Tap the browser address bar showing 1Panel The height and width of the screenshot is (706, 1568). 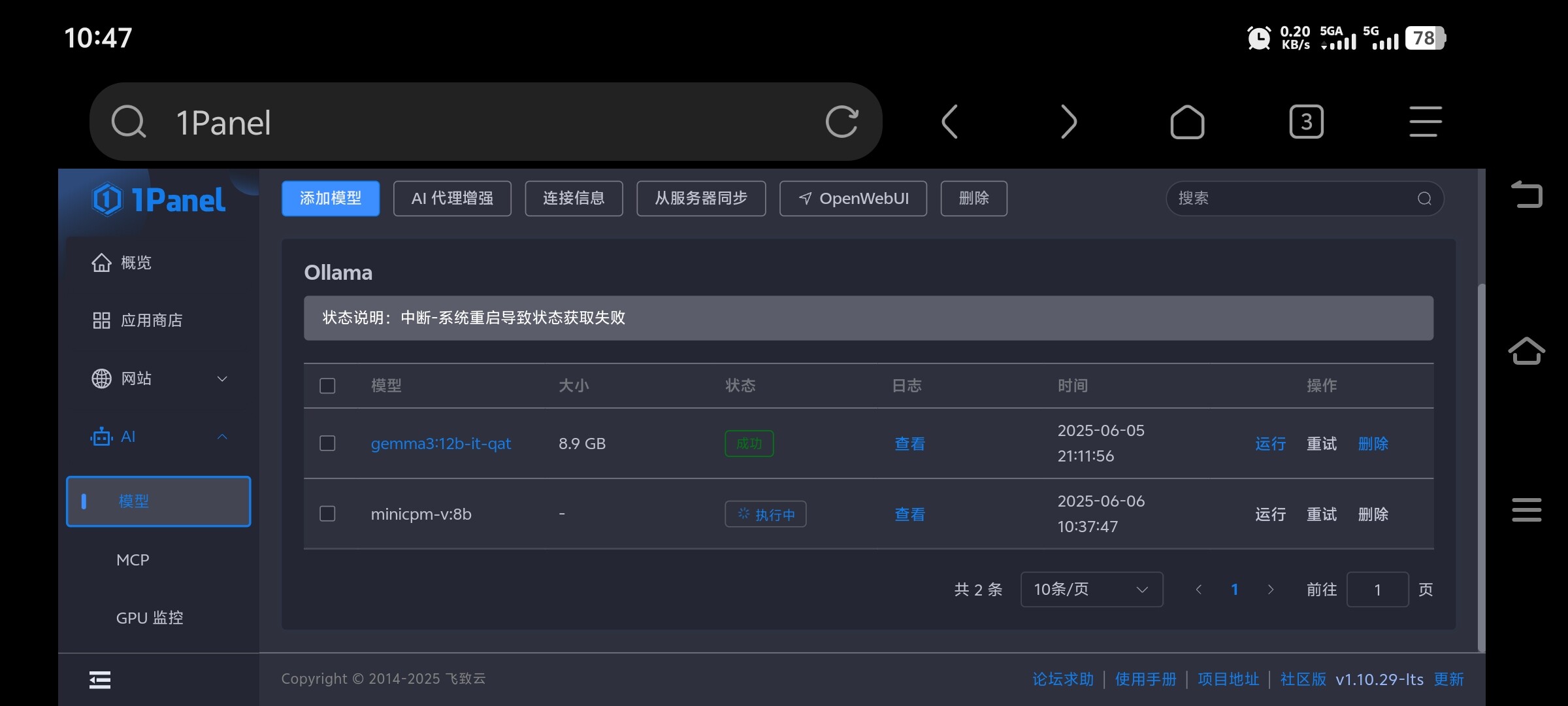pos(485,122)
